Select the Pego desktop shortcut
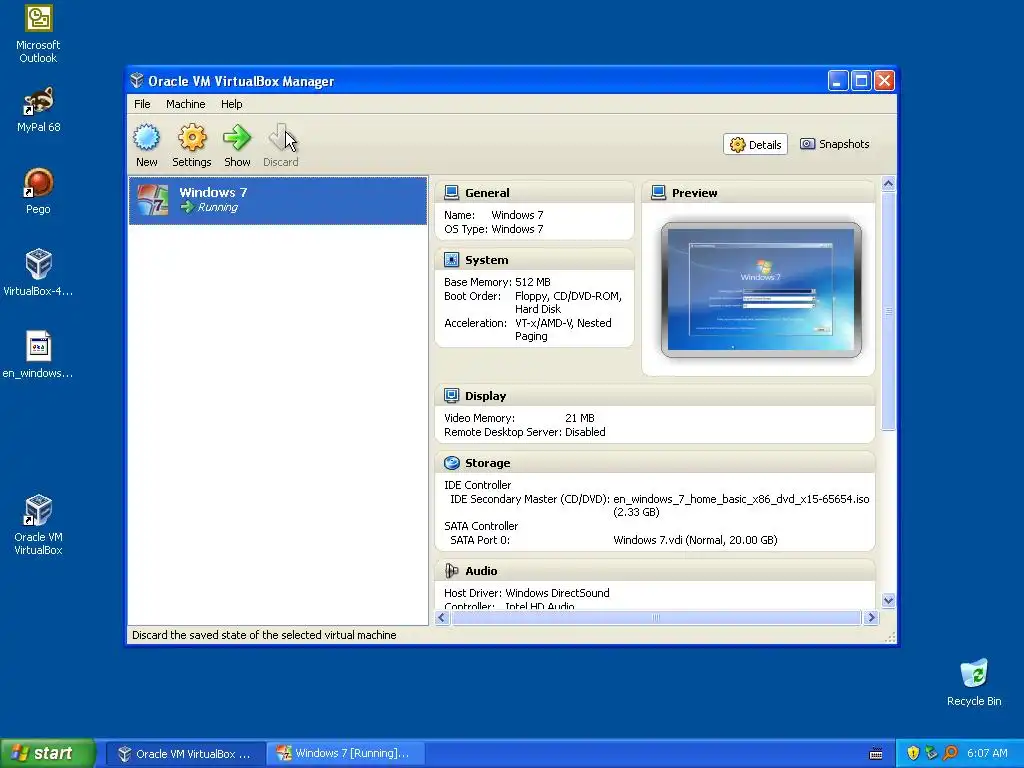The image size is (1024, 768). (39, 183)
